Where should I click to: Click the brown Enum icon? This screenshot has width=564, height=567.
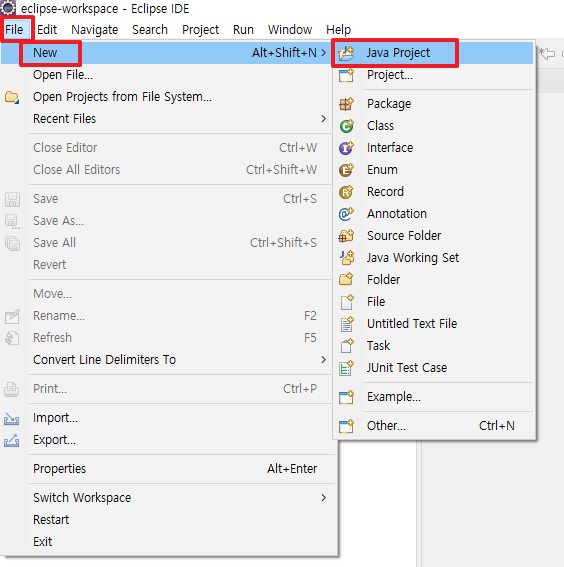pyautogui.click(x=346, y=170)
